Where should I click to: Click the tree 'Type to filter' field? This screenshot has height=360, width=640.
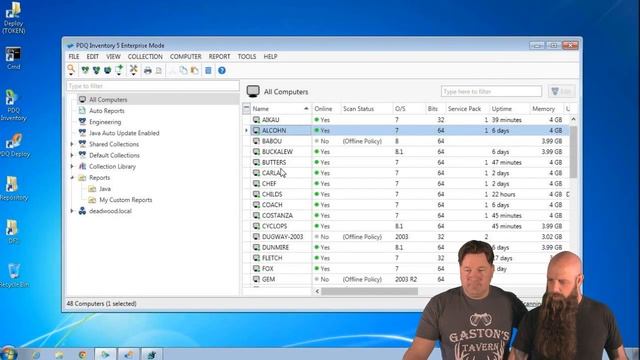click(x=153, y=86)
